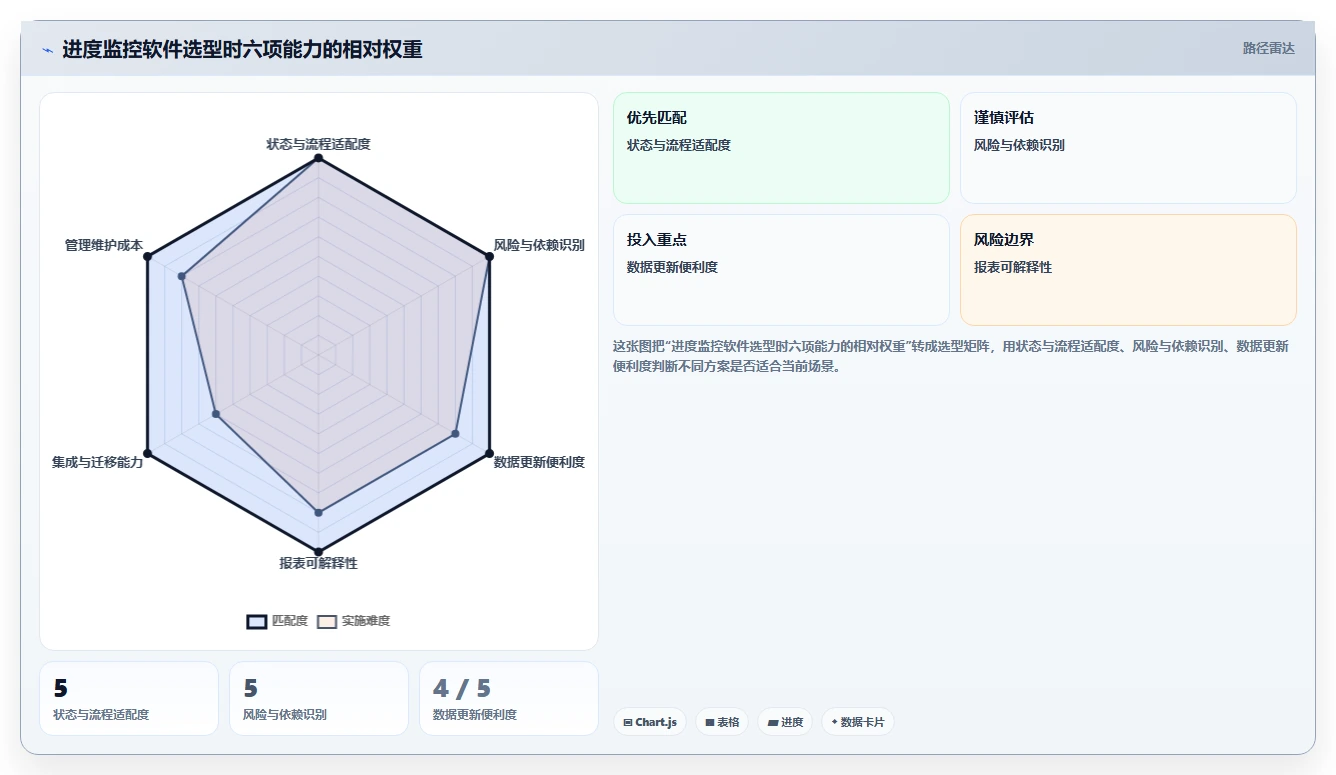Image resolution: width=1336 pixels, height=775 pixels.
Task: Click the stat card labeled 状态与流程适配度
Action: (129, 698)
